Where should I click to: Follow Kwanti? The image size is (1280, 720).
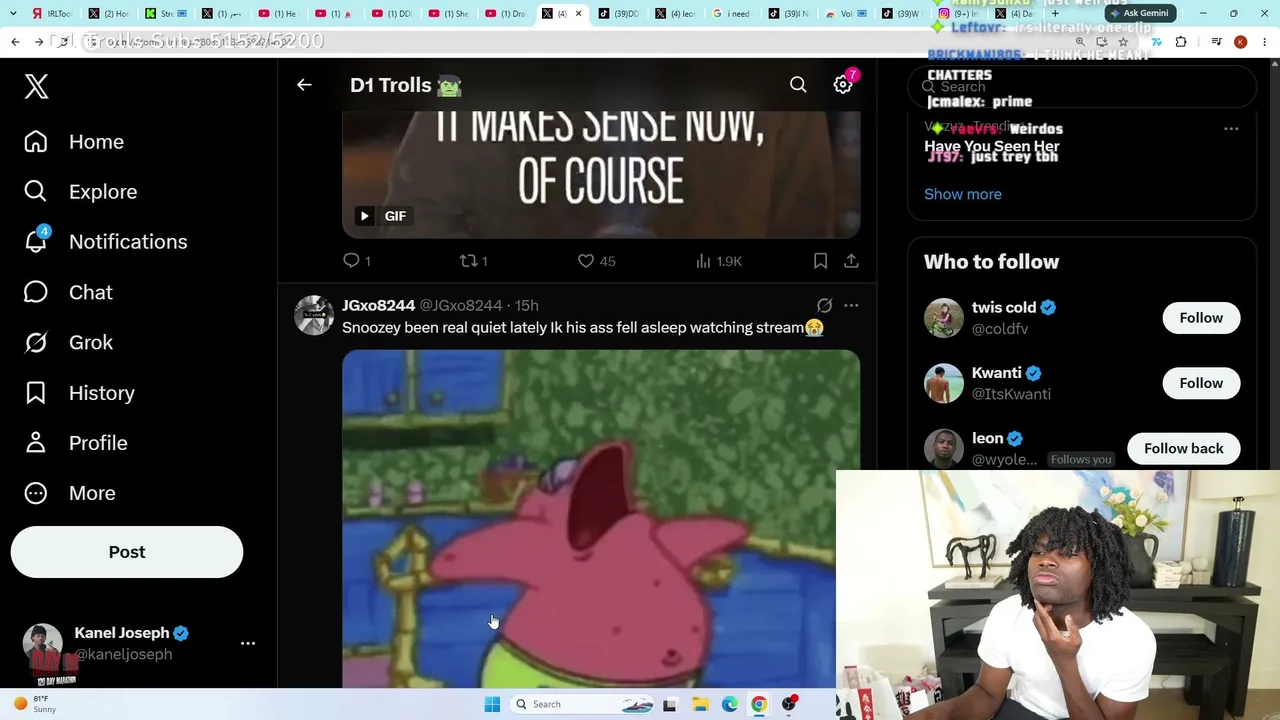1201,383
